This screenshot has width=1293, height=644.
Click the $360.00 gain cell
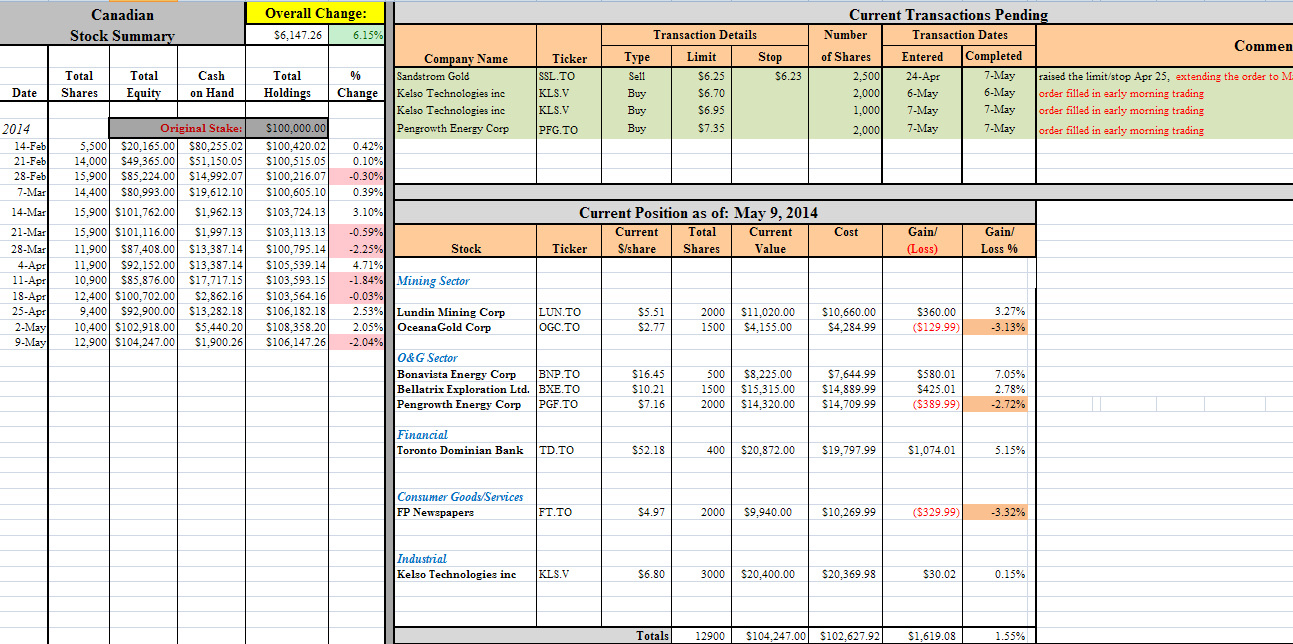coord(922,313)
